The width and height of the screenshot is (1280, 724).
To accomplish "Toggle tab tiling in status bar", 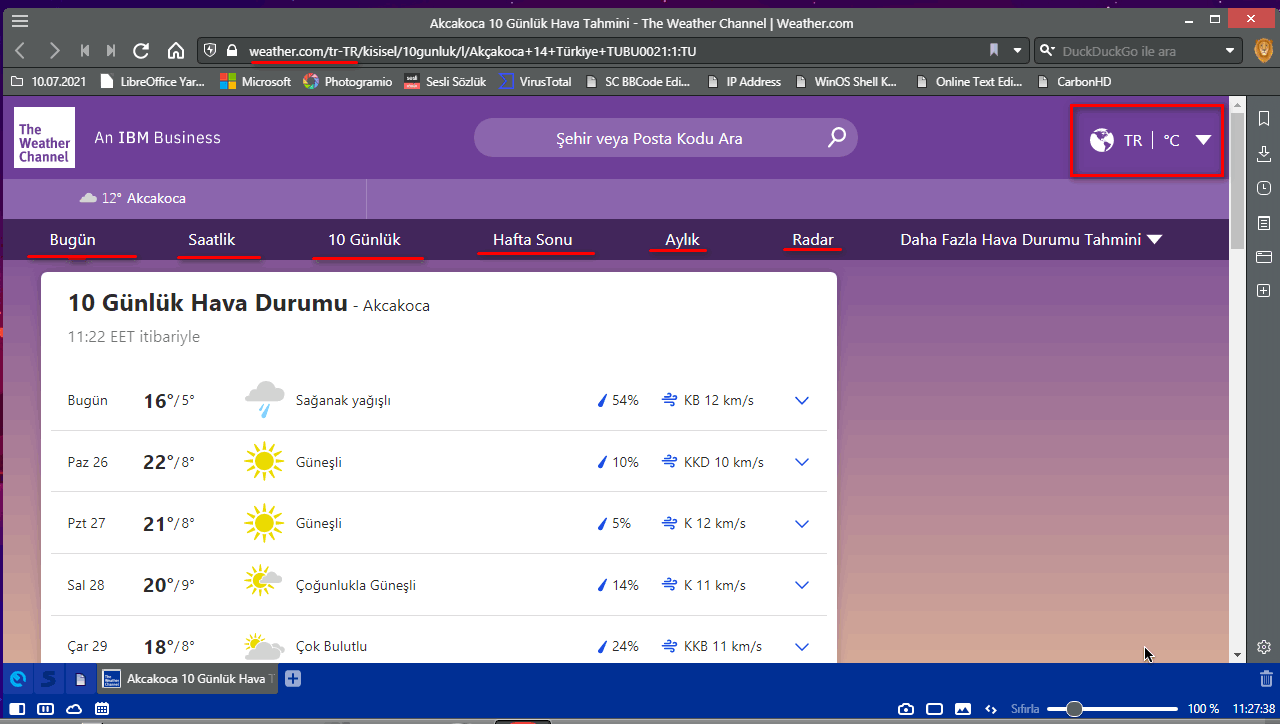I will [934, 709].
